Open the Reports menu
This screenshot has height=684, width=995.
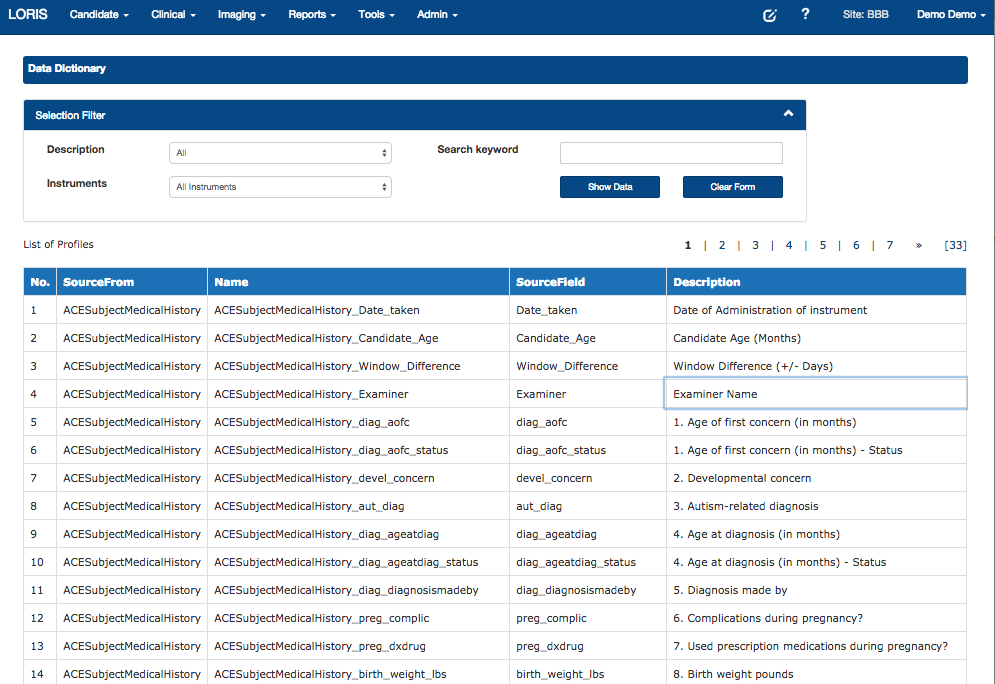click(x=311, y=15)
